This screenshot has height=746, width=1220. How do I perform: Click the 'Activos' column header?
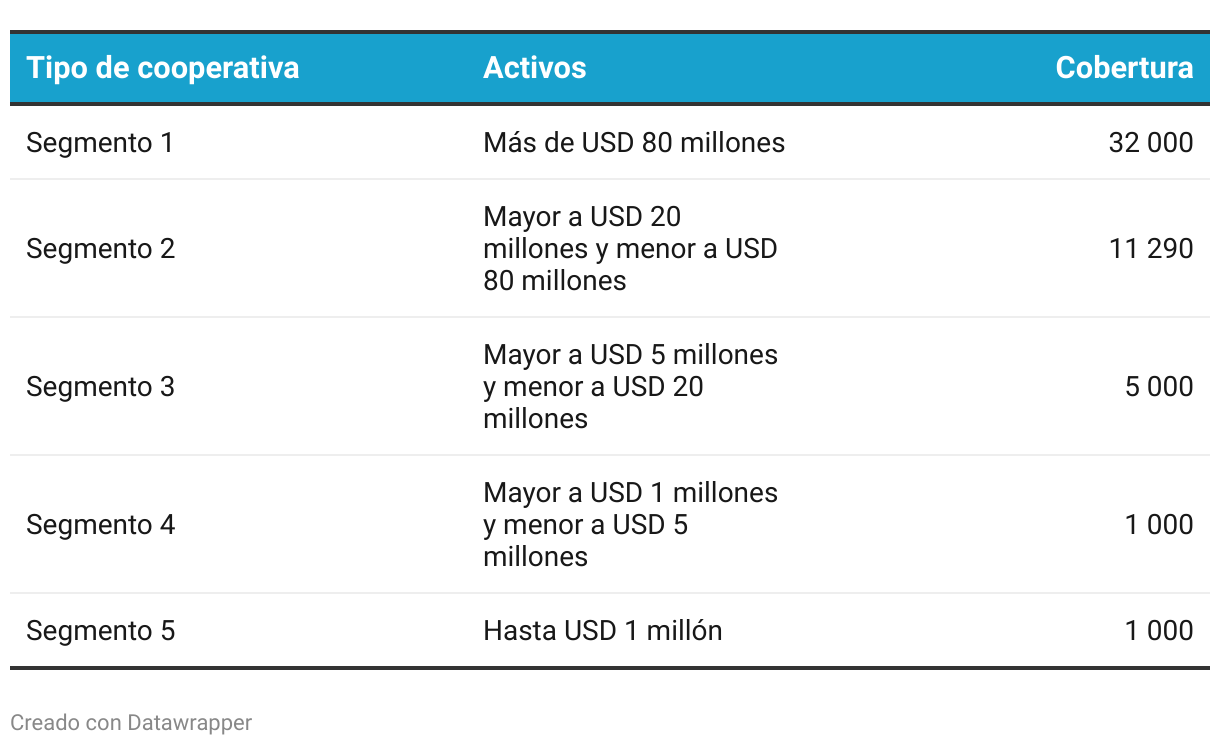534,68
